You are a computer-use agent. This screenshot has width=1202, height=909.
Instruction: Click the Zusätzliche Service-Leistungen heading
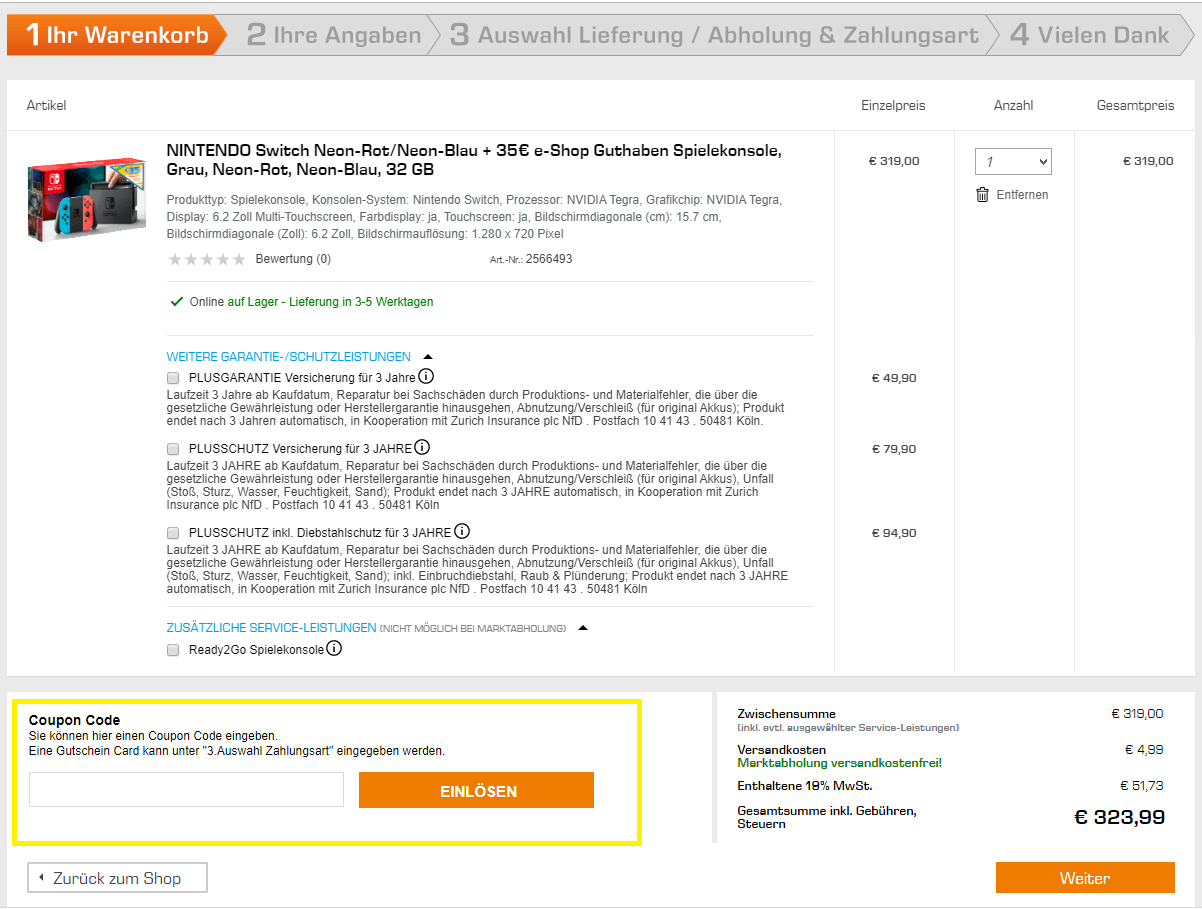pyautogui.click(x=271, y=628)
